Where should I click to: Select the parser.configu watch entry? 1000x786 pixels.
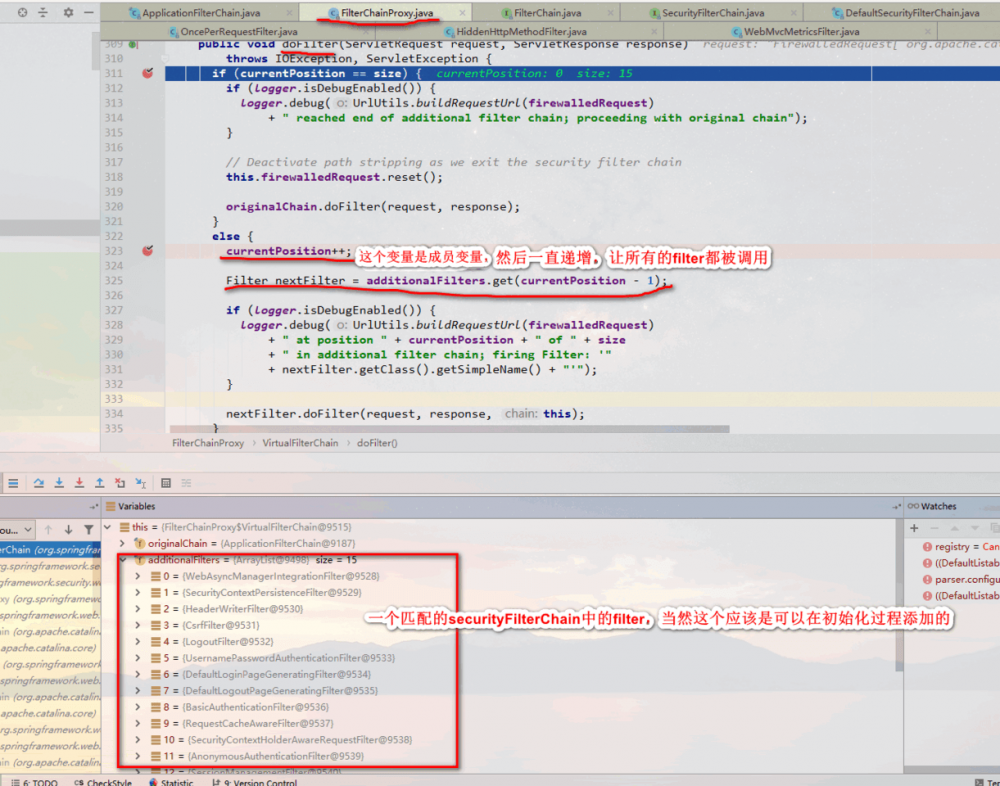click(960, 579)
